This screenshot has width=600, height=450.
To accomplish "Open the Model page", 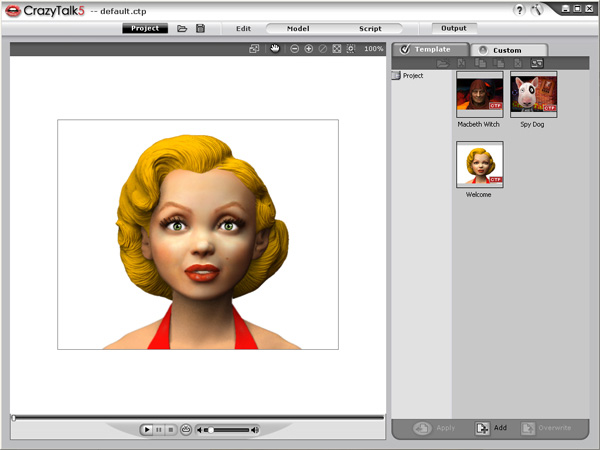I will (298, 28).
